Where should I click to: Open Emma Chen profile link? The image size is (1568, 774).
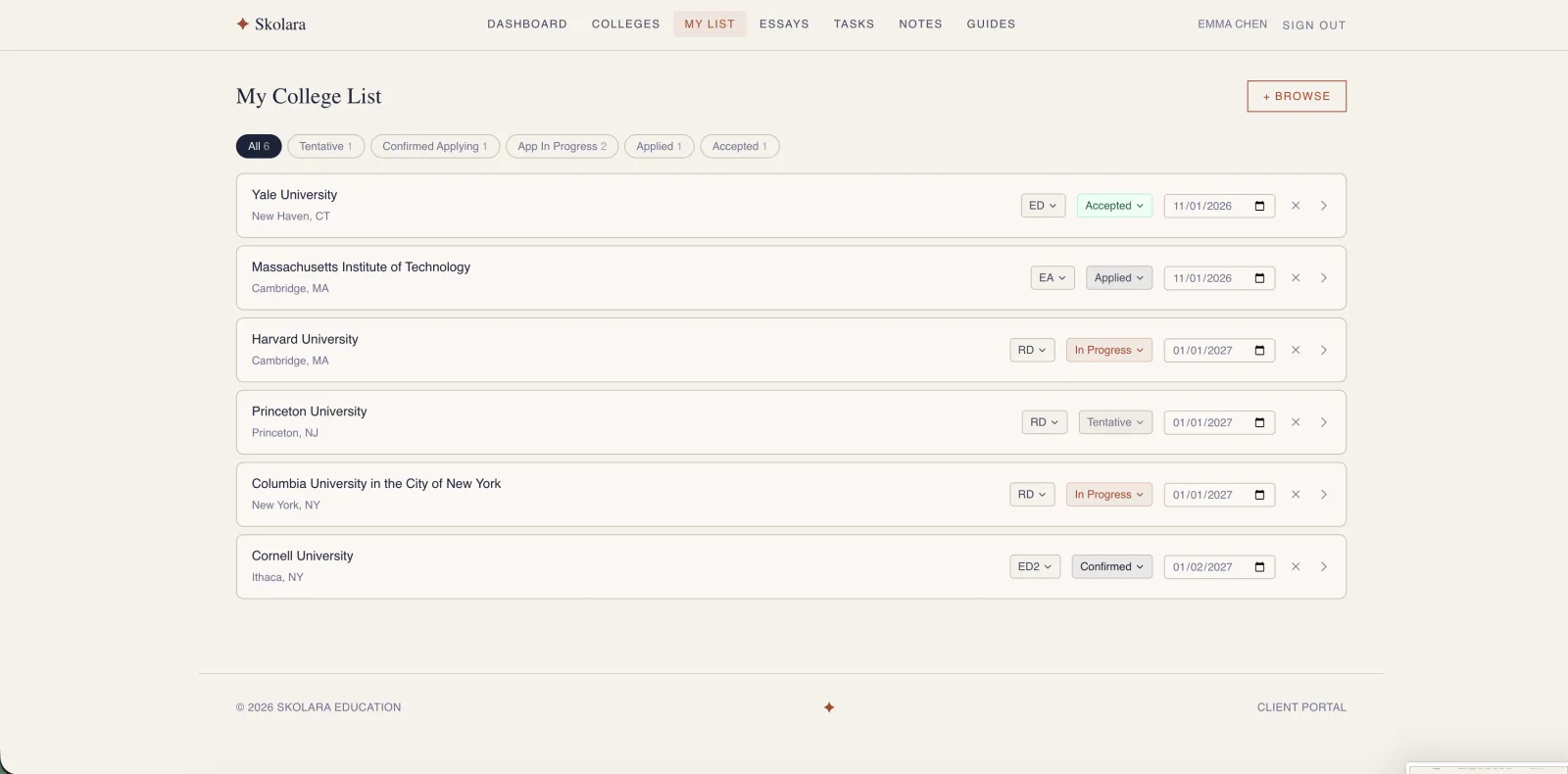1232,24
